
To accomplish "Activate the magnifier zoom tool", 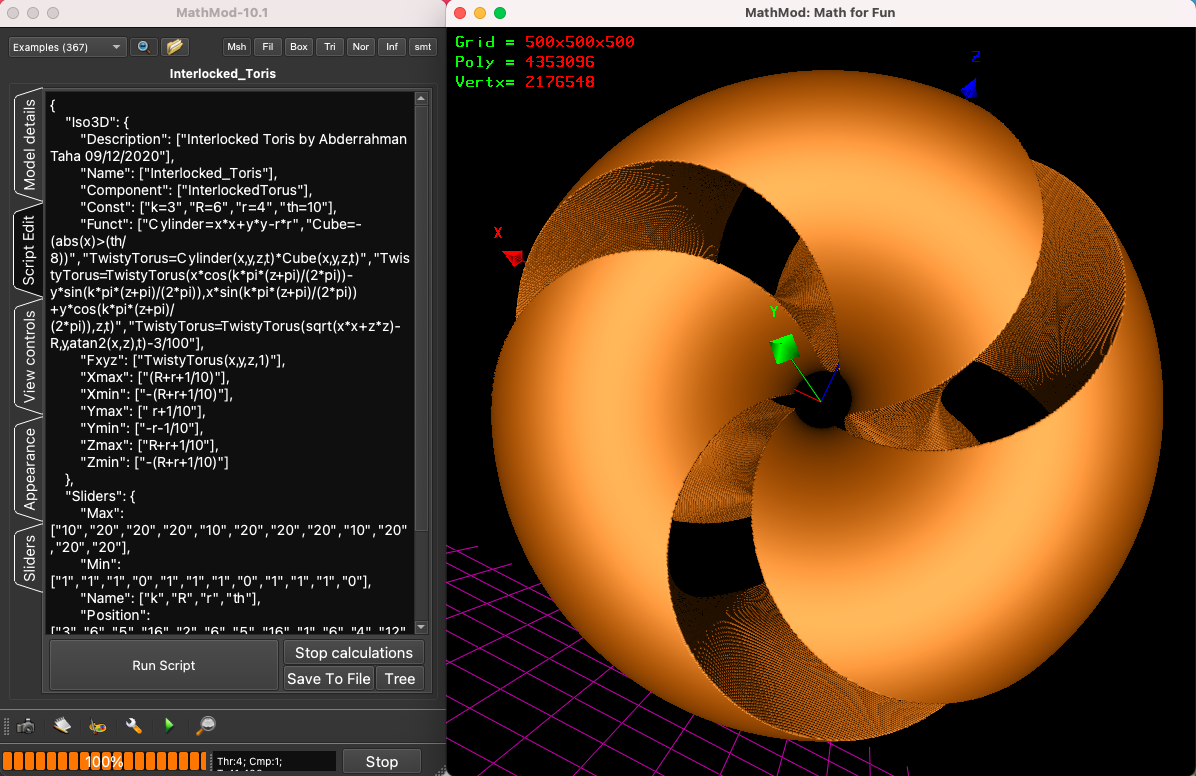I will 205,726.
